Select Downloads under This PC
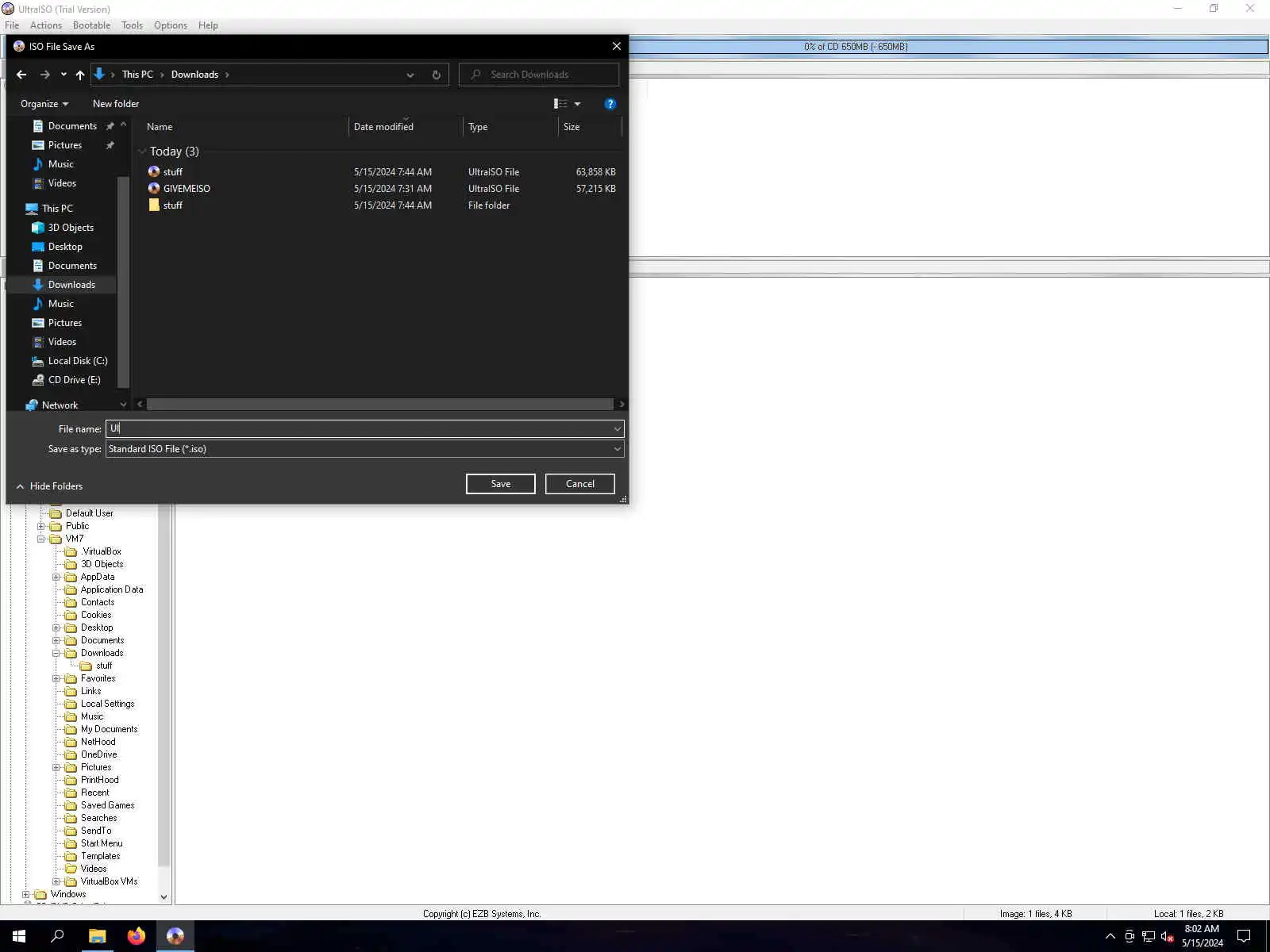1270x952 pixels. pos(71,285)
